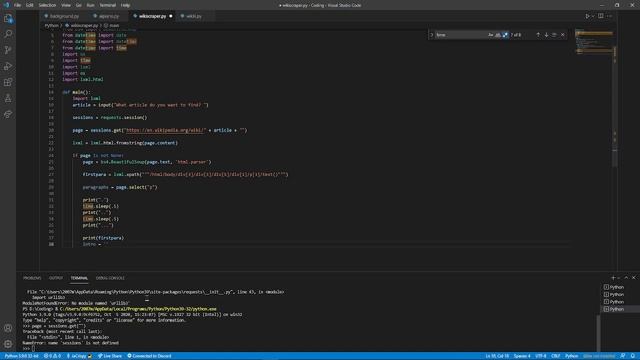
Task: Open the Live Share activity bar icon
Action: [x=8, y=115]
